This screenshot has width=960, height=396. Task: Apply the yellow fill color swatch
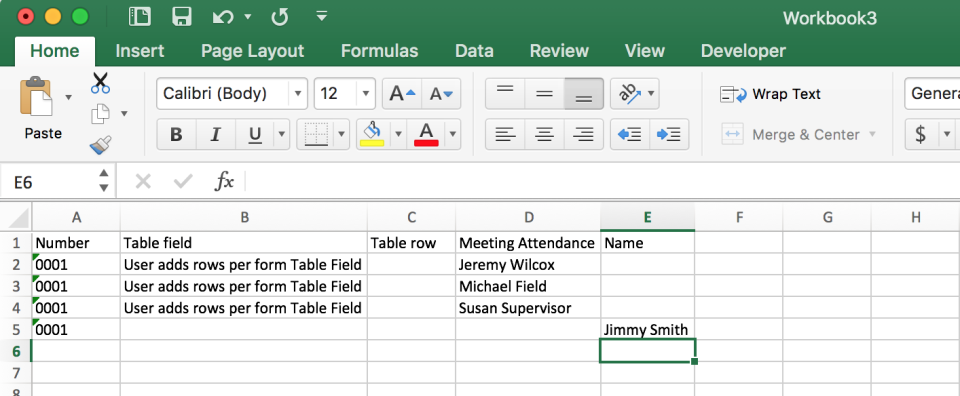(372, 134)
